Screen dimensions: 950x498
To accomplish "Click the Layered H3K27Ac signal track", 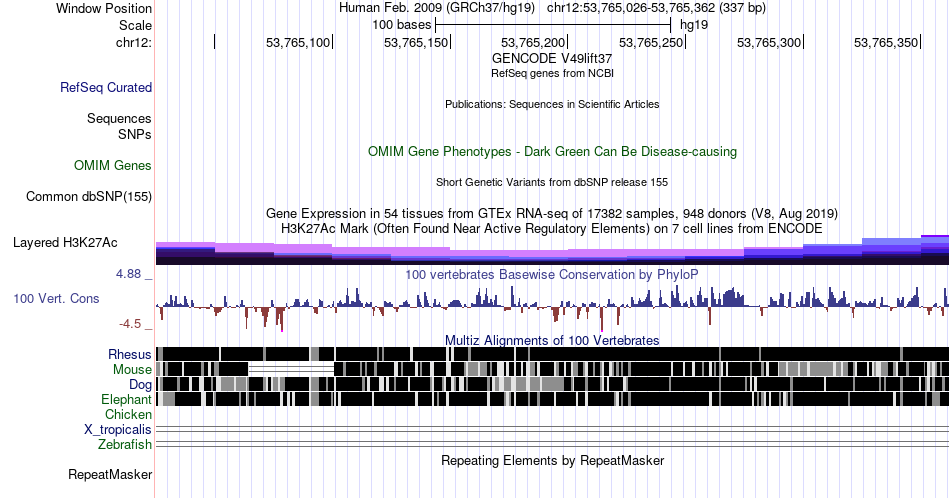I will (x=552, y=250).
